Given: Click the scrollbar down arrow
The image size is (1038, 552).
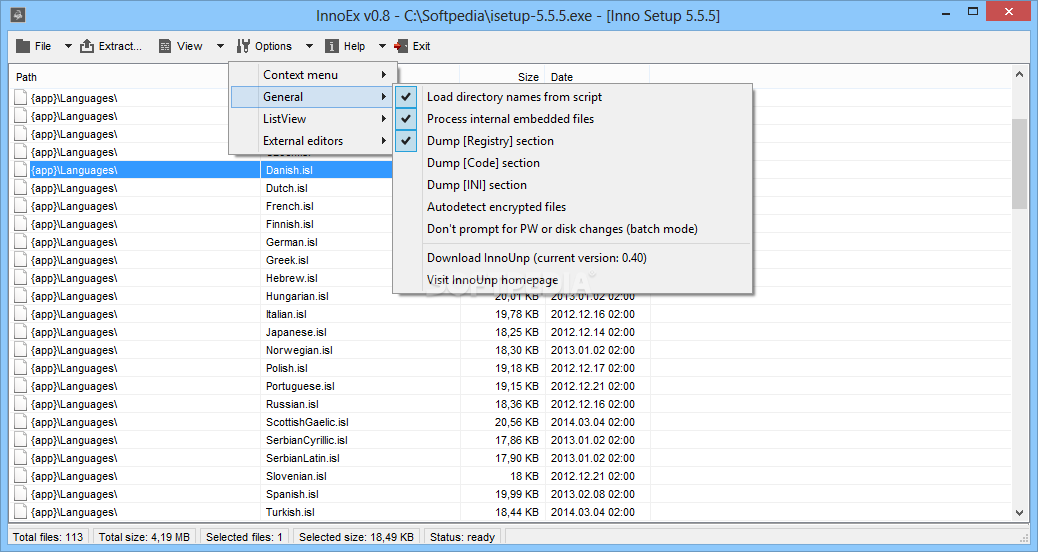Looking at the screenshot, I should [x=1019, y=512].
